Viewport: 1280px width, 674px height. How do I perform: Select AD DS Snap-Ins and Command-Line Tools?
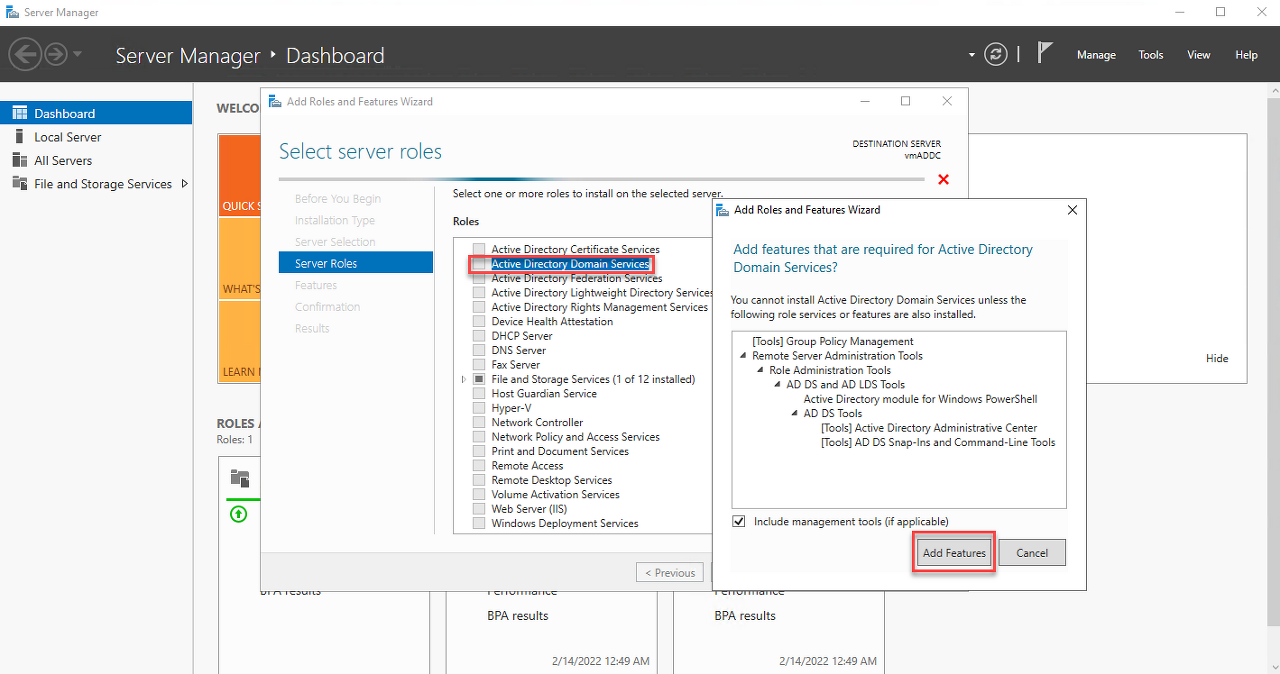[938, 442]
